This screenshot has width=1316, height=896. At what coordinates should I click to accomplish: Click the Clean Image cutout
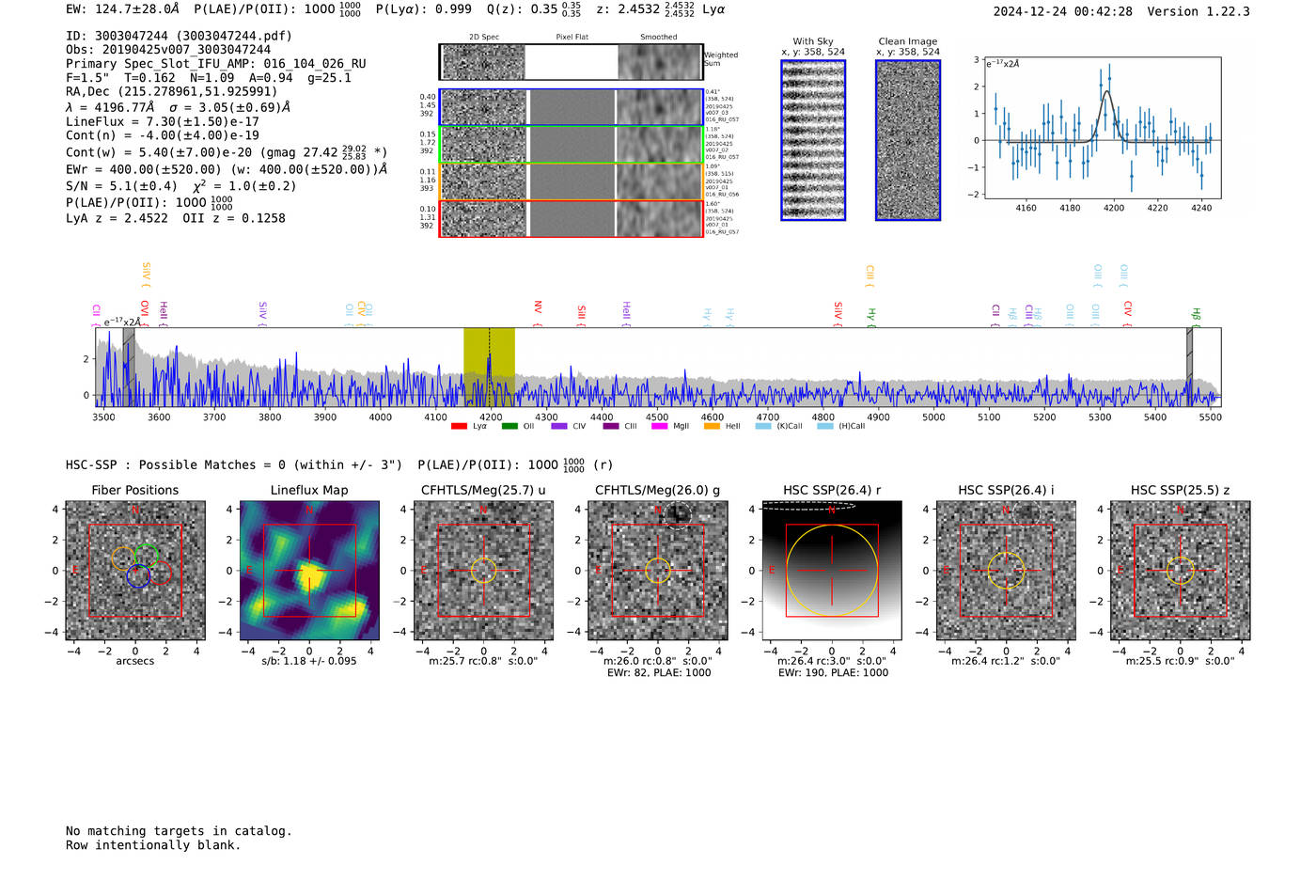[908, 140]
